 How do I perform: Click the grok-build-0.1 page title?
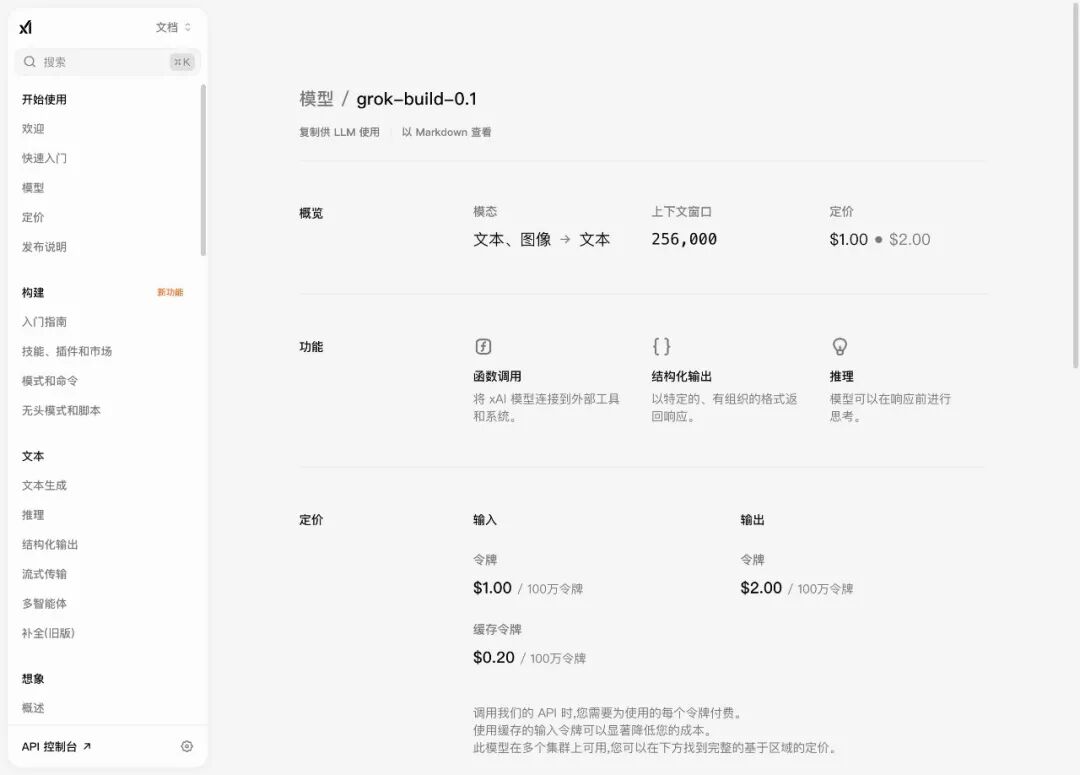click(x=416, y=99)
